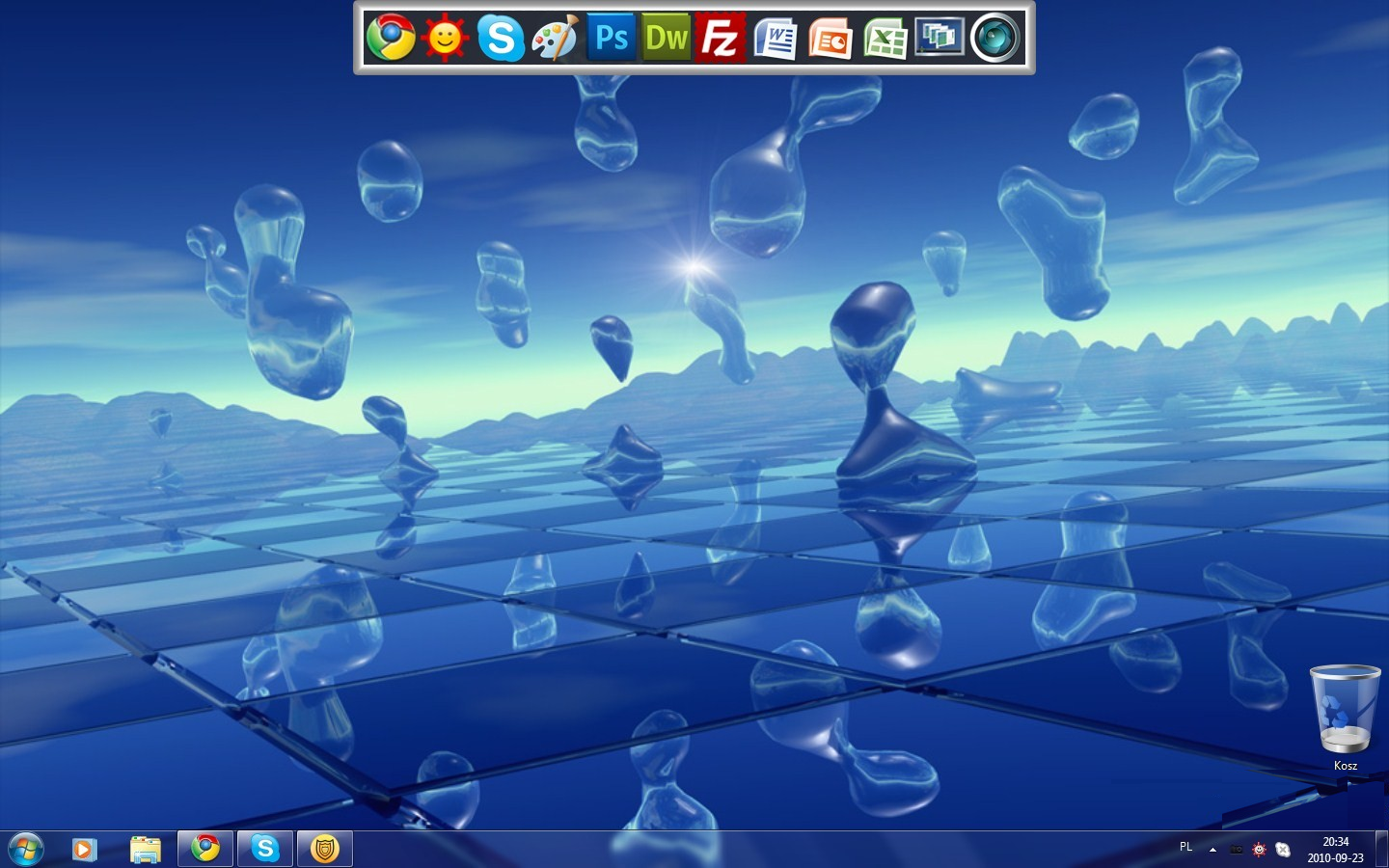Start FileZilla from the dock
Image resolution: width=1389 pixels, height=868 pixels.
721,39
